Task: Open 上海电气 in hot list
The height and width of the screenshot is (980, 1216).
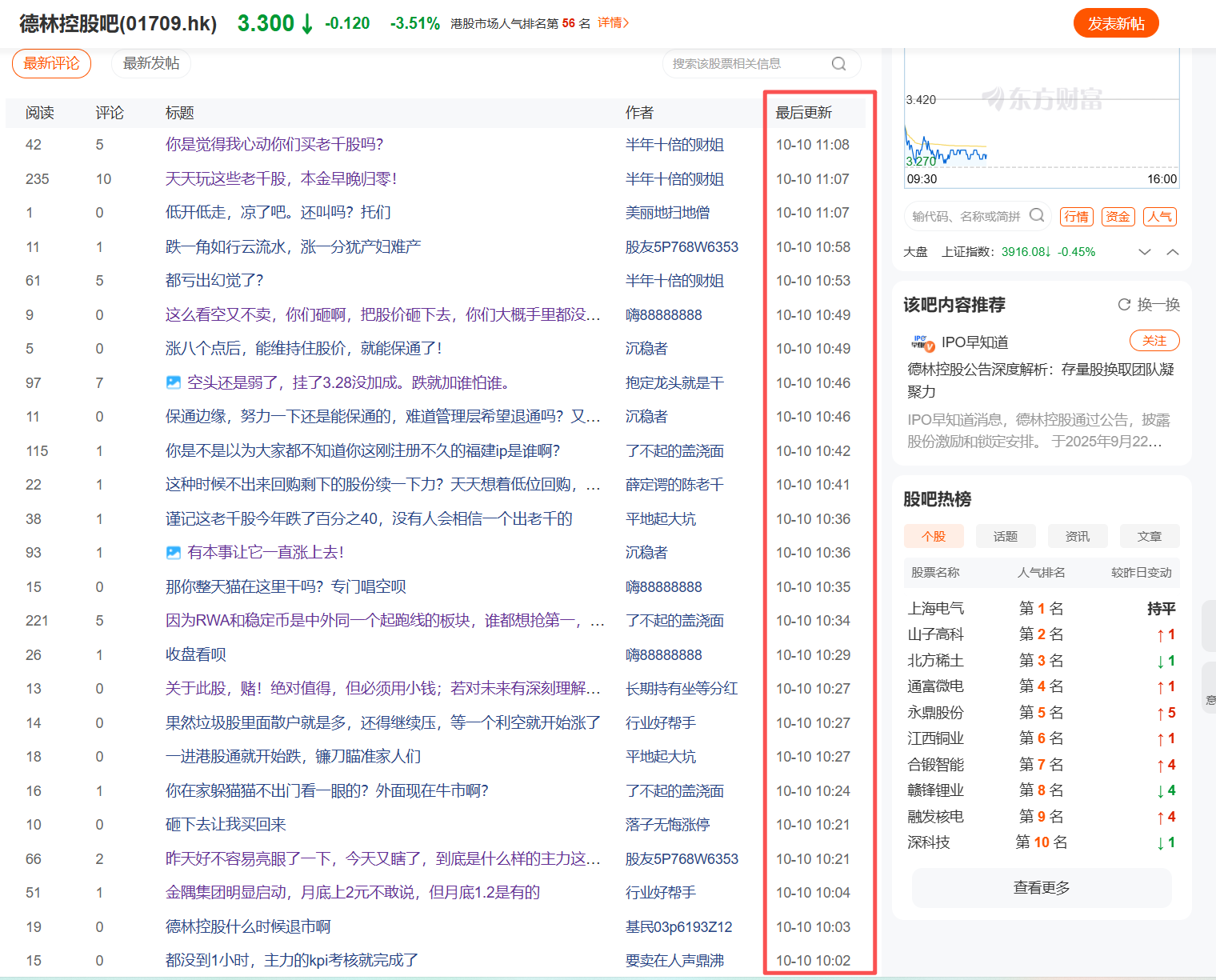Action: point(935,608)
